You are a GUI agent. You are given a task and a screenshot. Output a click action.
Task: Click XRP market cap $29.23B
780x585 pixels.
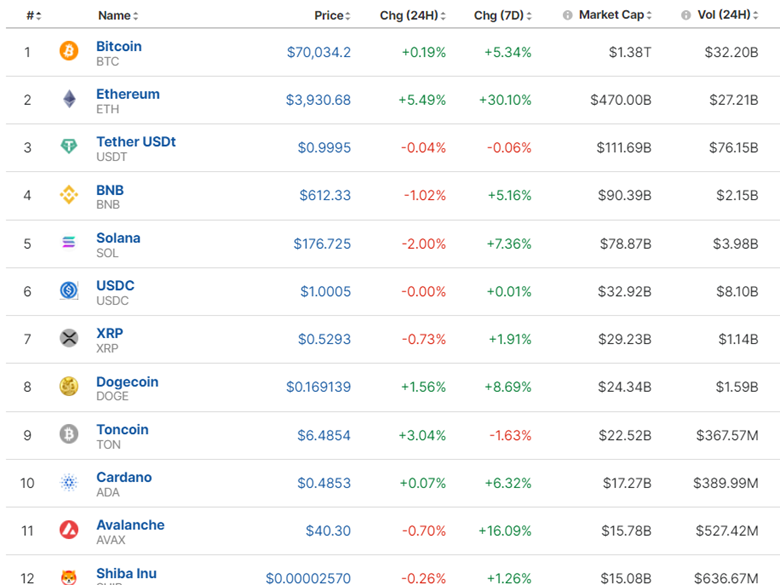624,339
